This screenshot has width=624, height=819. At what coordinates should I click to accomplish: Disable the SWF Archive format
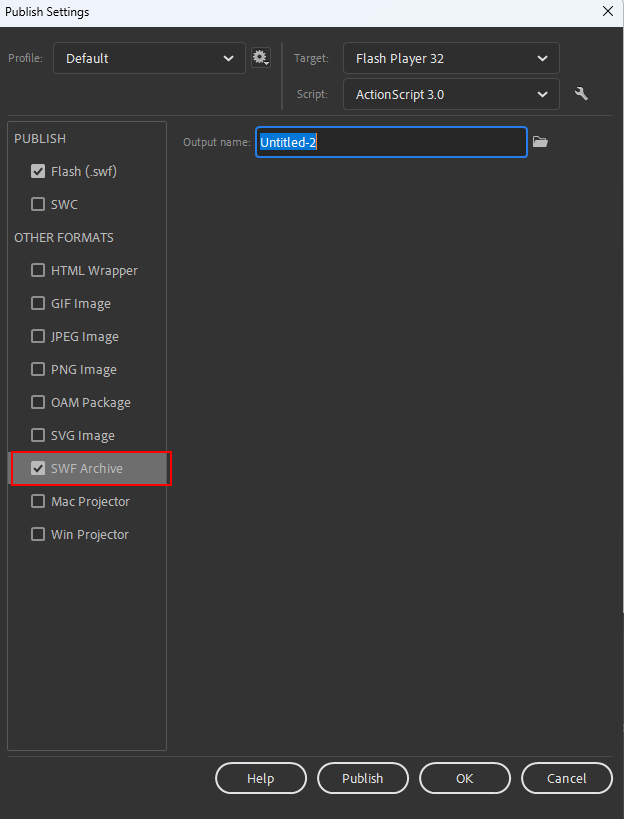37,468
